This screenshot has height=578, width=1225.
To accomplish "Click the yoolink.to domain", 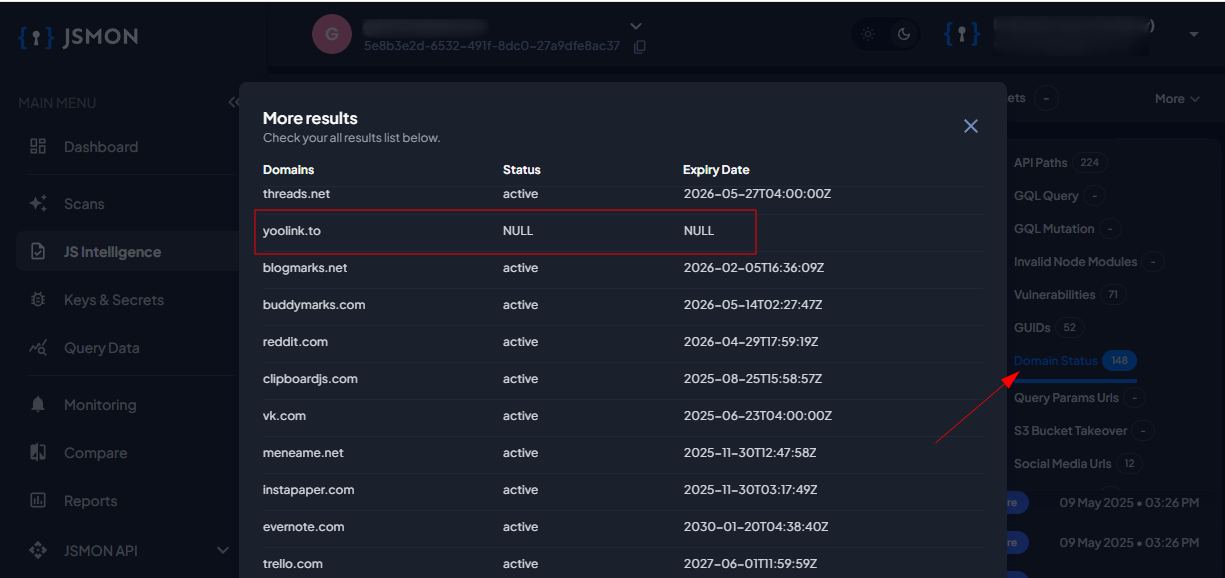I will pyautogui.click(x=292, y=231).
